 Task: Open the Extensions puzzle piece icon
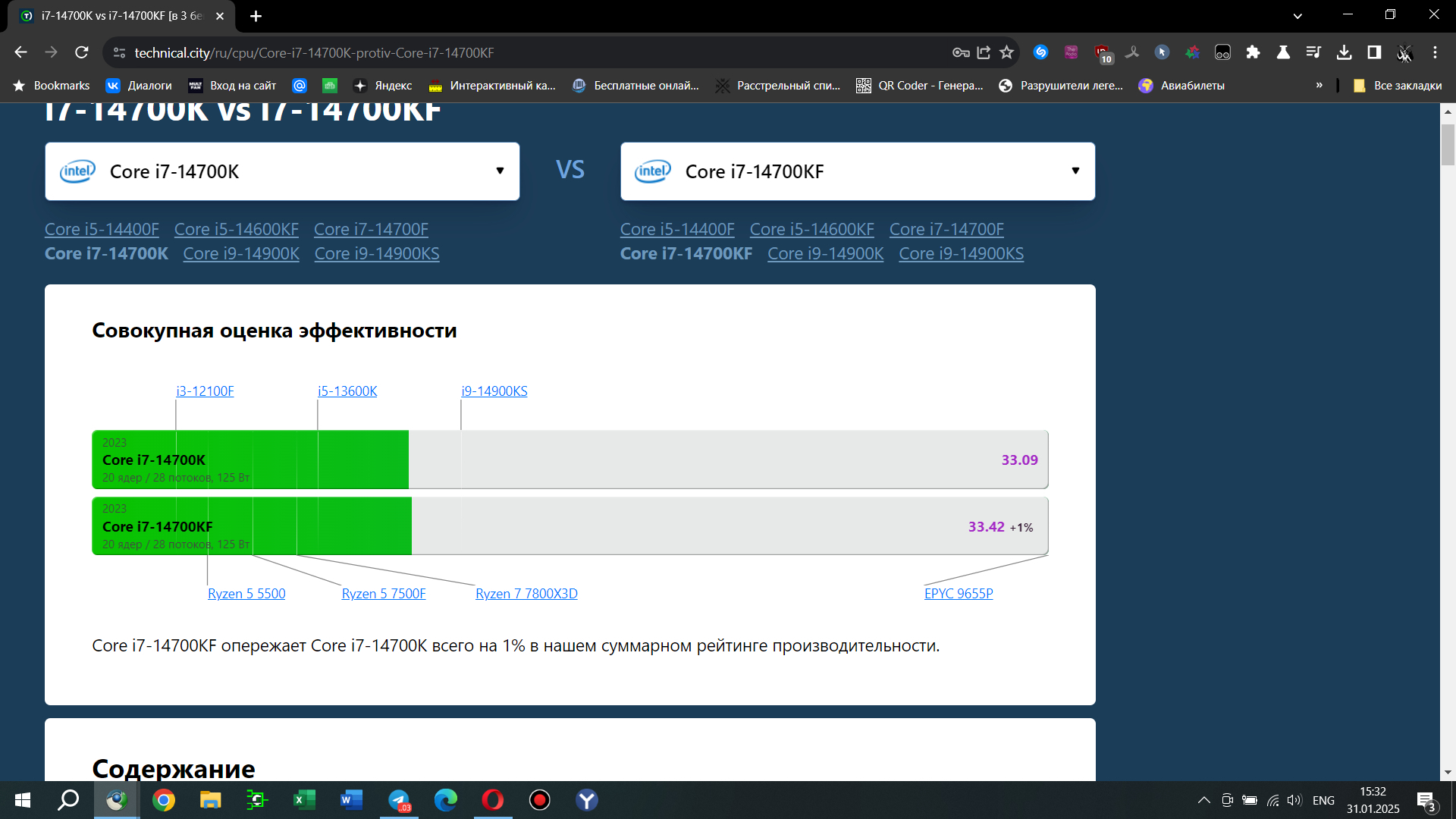(1253, 52)
